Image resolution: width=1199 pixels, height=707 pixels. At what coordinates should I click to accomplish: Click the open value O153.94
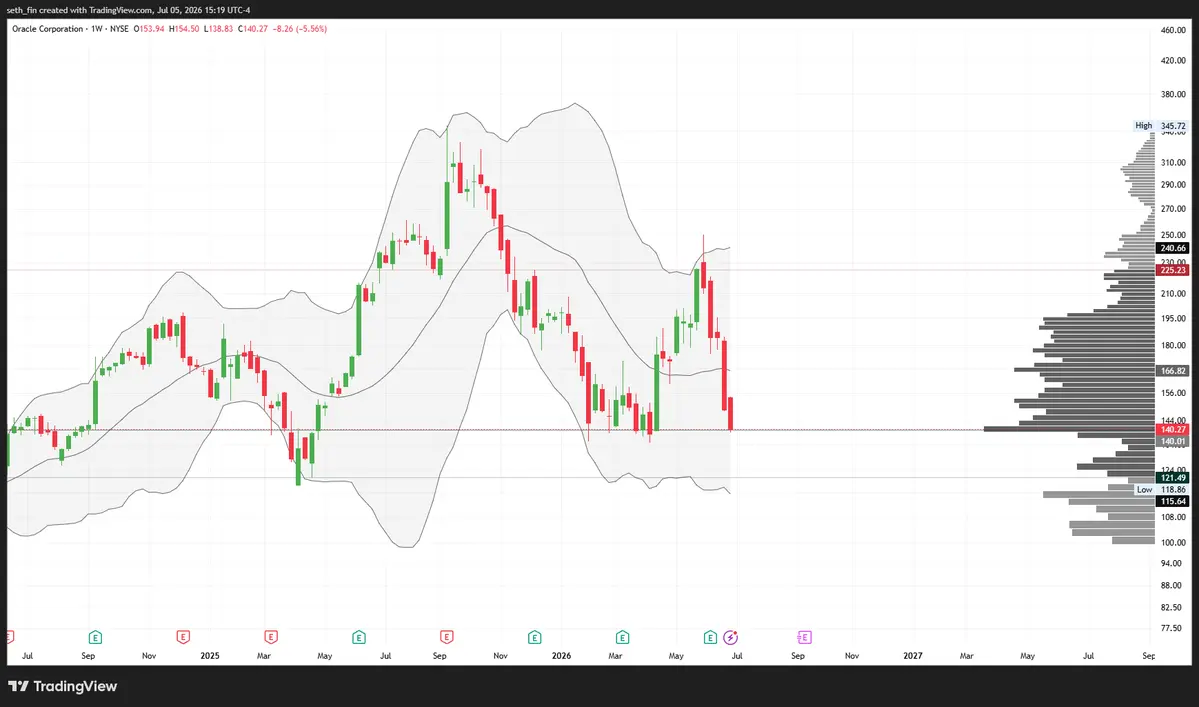pos(149,29)
